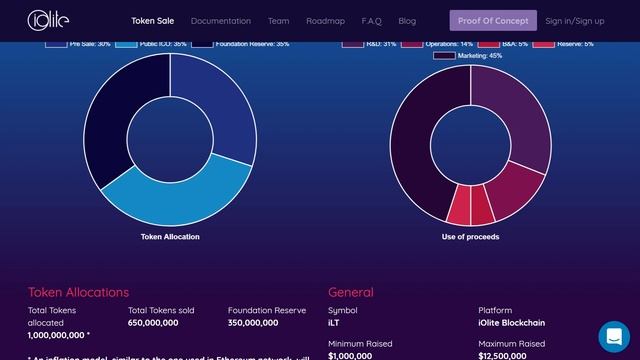This screenshot has width=640, height=360.
Task: Toggle B&A legend swatch
Action: [489, 44]
